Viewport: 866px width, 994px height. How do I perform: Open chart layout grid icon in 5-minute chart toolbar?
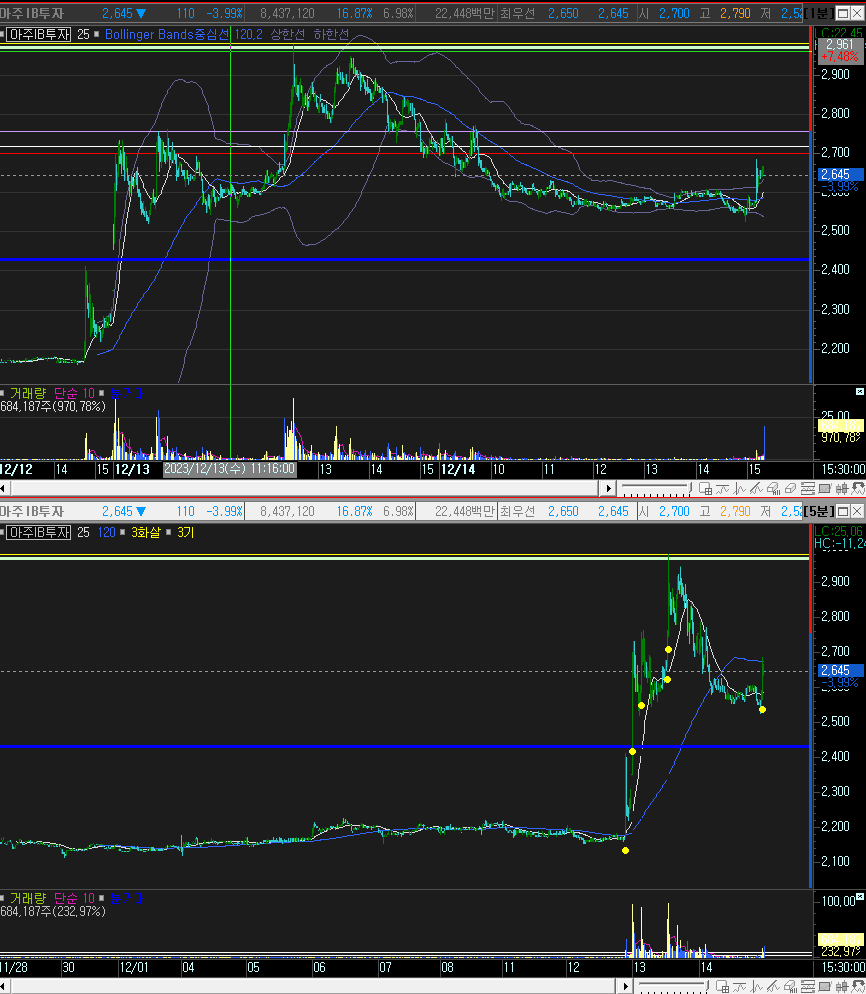point(722,986)
